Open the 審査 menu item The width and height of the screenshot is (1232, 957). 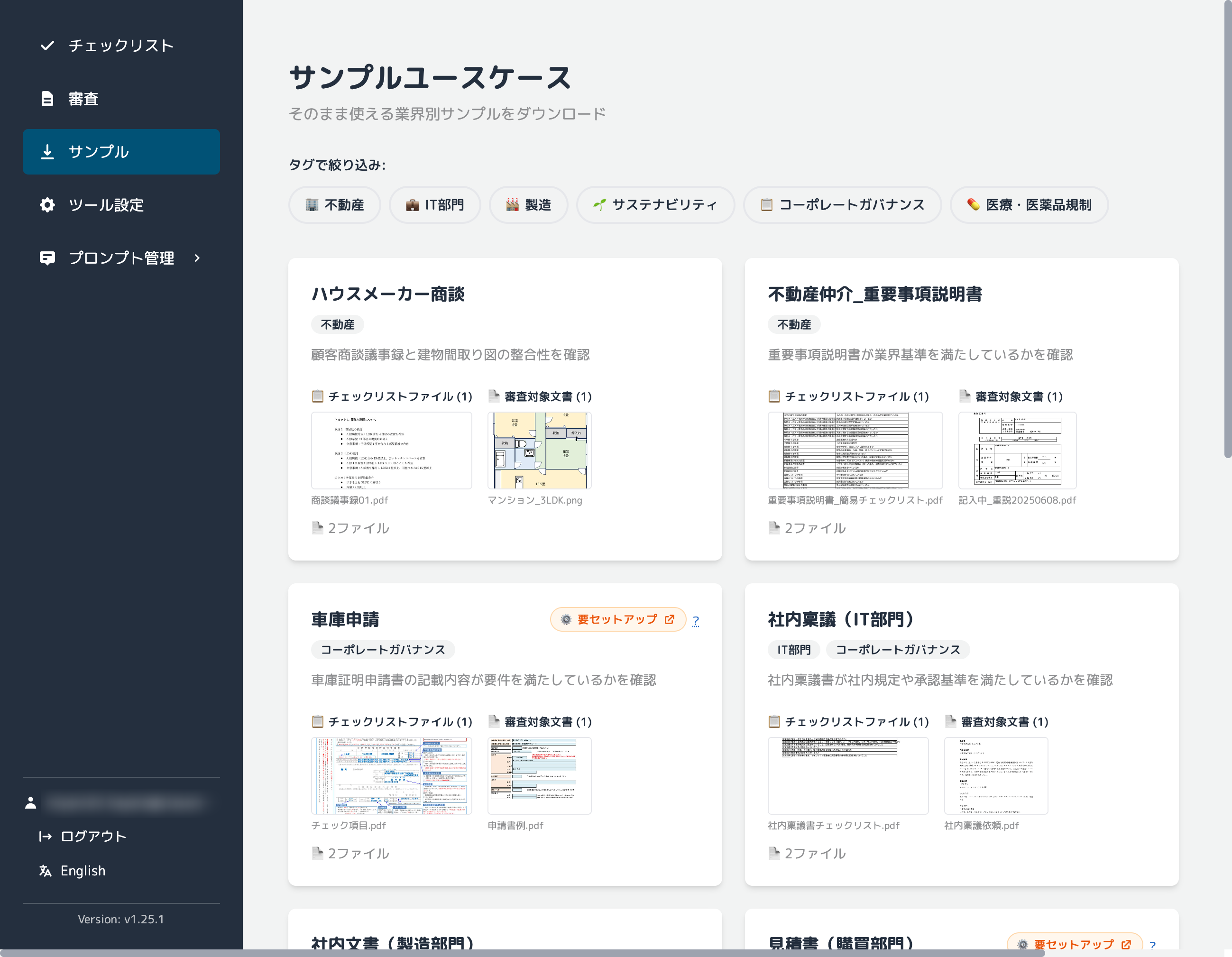tap(121, 99)
